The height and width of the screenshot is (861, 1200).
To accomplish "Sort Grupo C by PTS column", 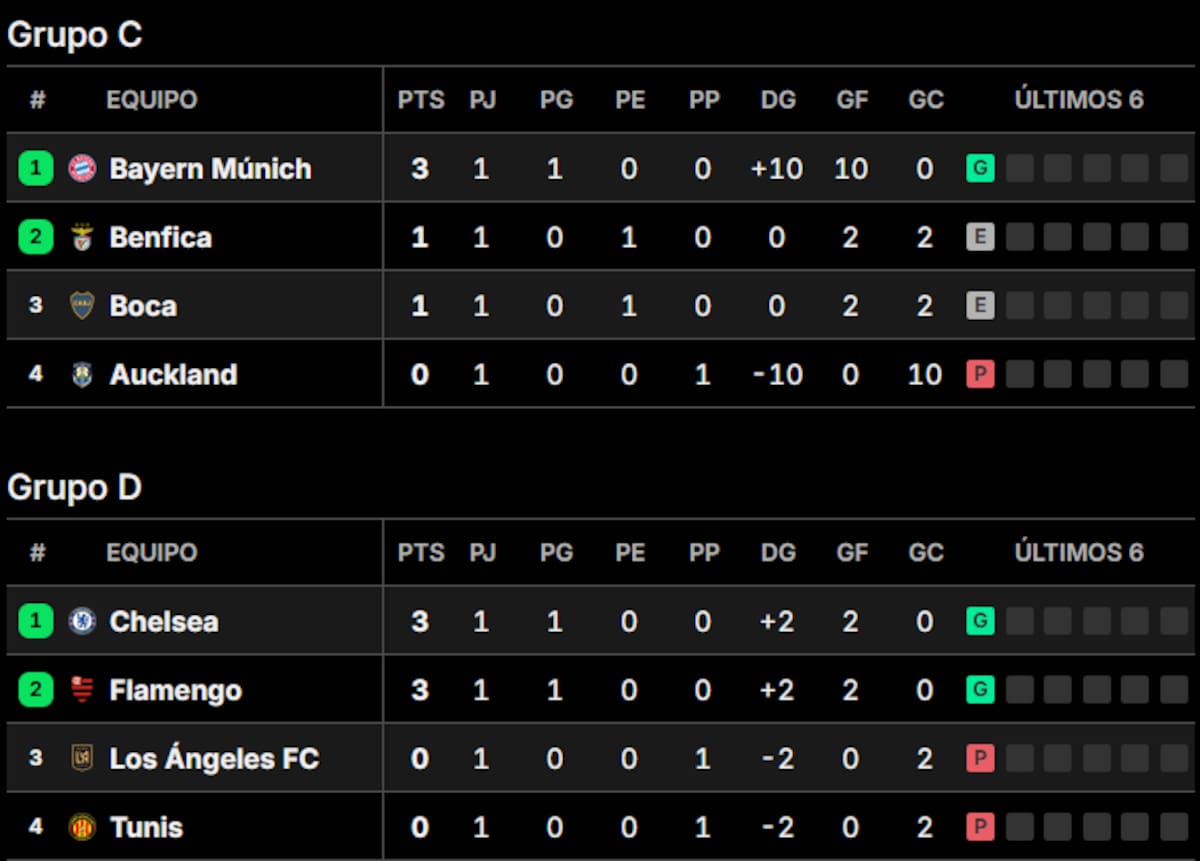I will [x=420, y=100].
